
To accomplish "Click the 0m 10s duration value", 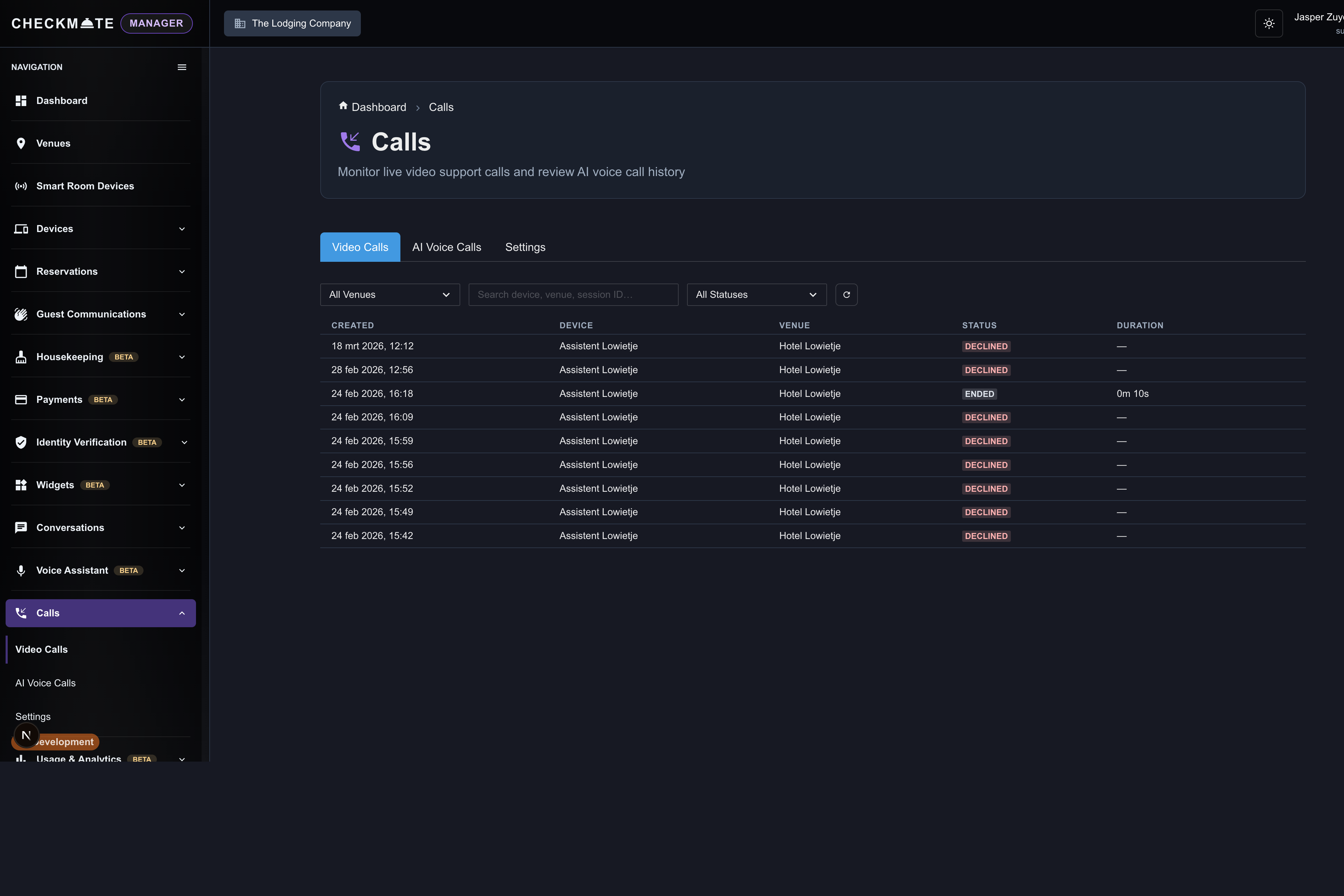I will pyautogui.click(x=1133, y=394).
